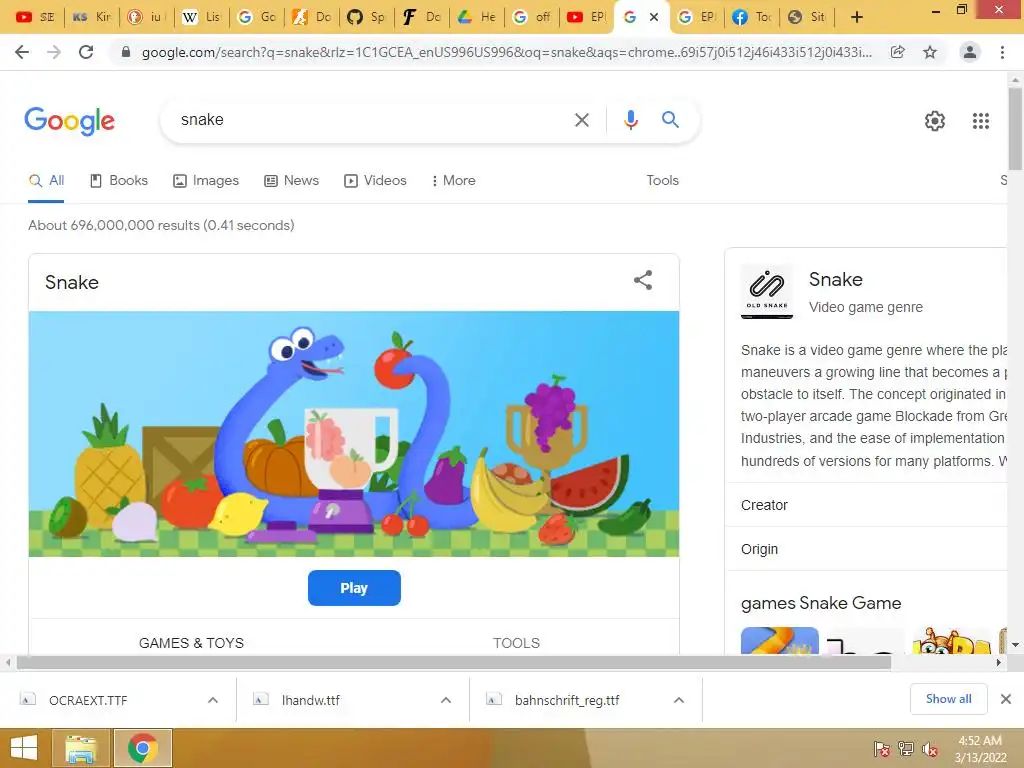Click the first Snake Game thumbnail
The height and width of the screenshot is (768, 1024).
pyautogui.click(x=780, y=641)
